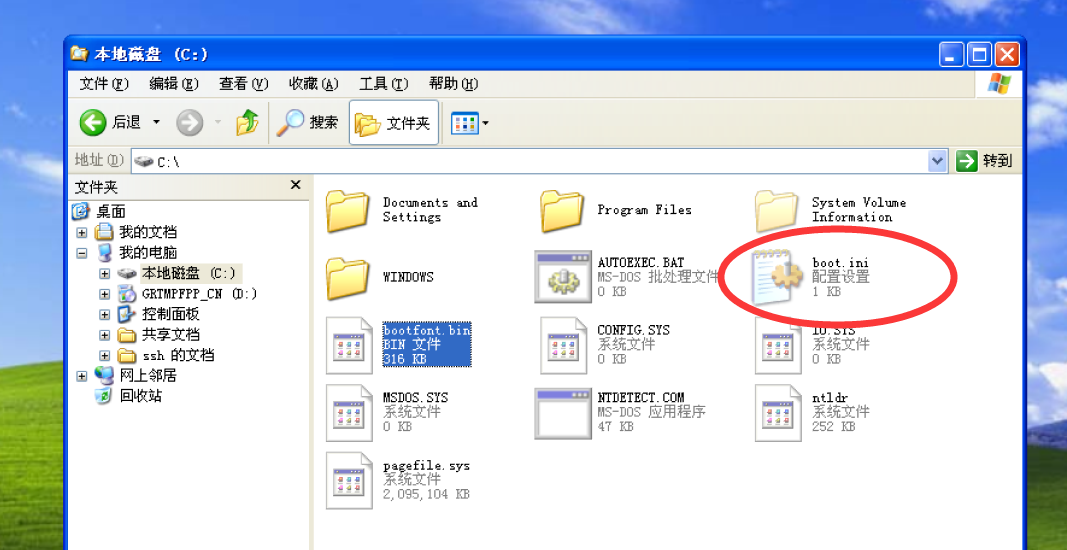This screenshot has width=1067, height=550.
Task: Expand 本地磁盘 (C:) tree node
Action: click(x=104, y=274)
